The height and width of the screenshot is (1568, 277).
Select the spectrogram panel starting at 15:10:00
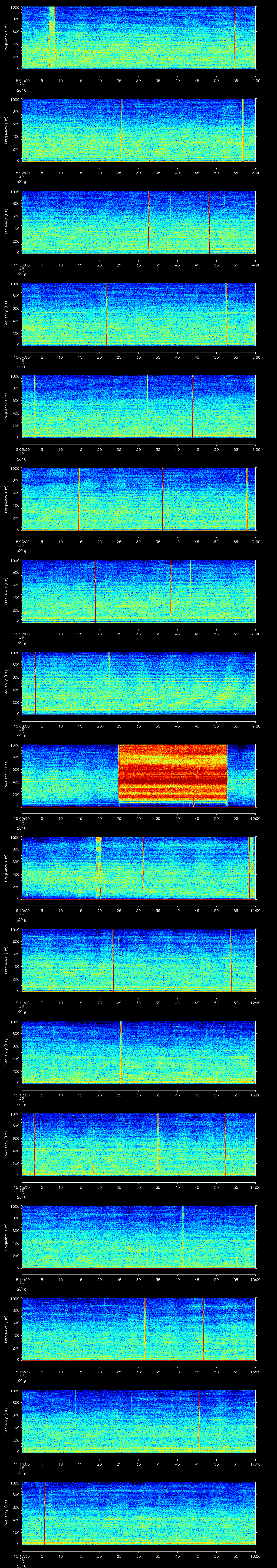pos(139,868)
